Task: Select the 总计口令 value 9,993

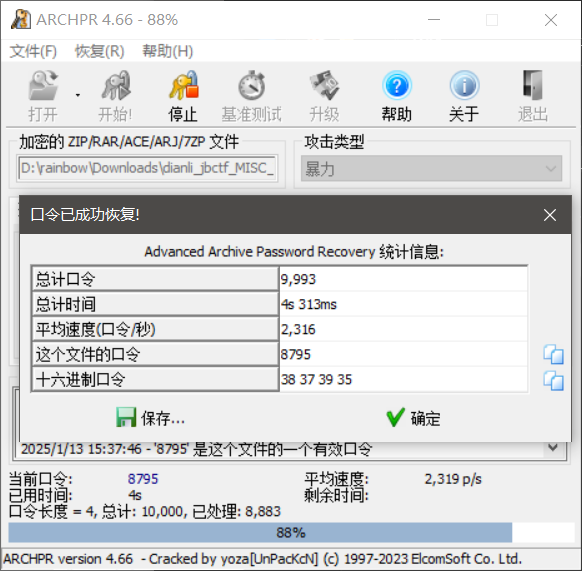Action: point(403,279)
